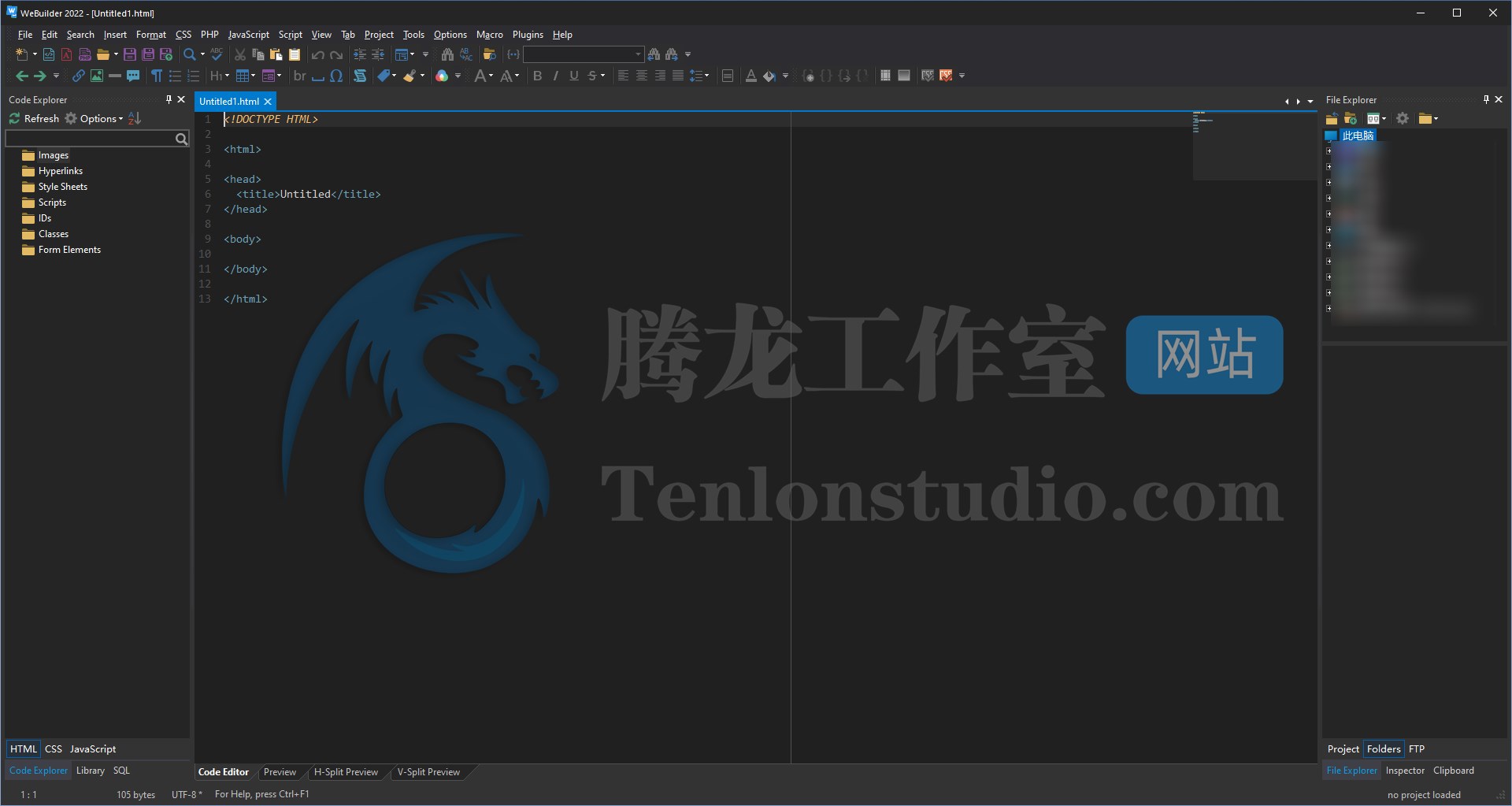1512x806 pixels.
Task: Click the Undo arrow icon
Action: (318, 54)
